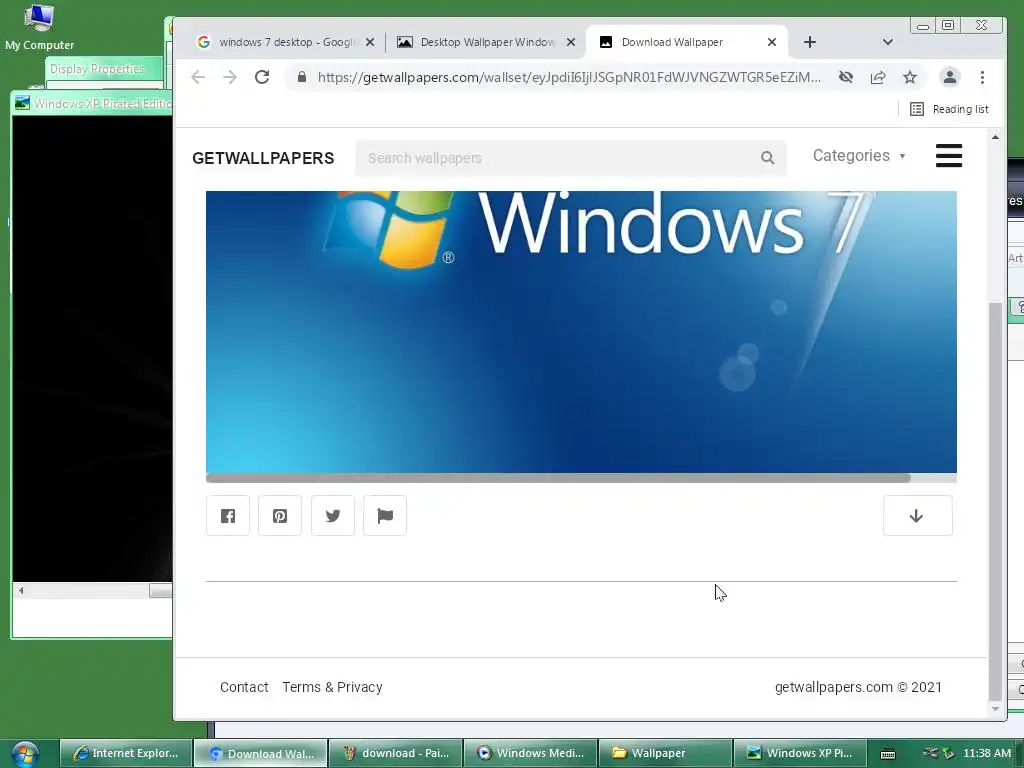Share wallpaper on Twitter
The height and width of the screenshot is (768, 1024).
[x=333, y=516]
